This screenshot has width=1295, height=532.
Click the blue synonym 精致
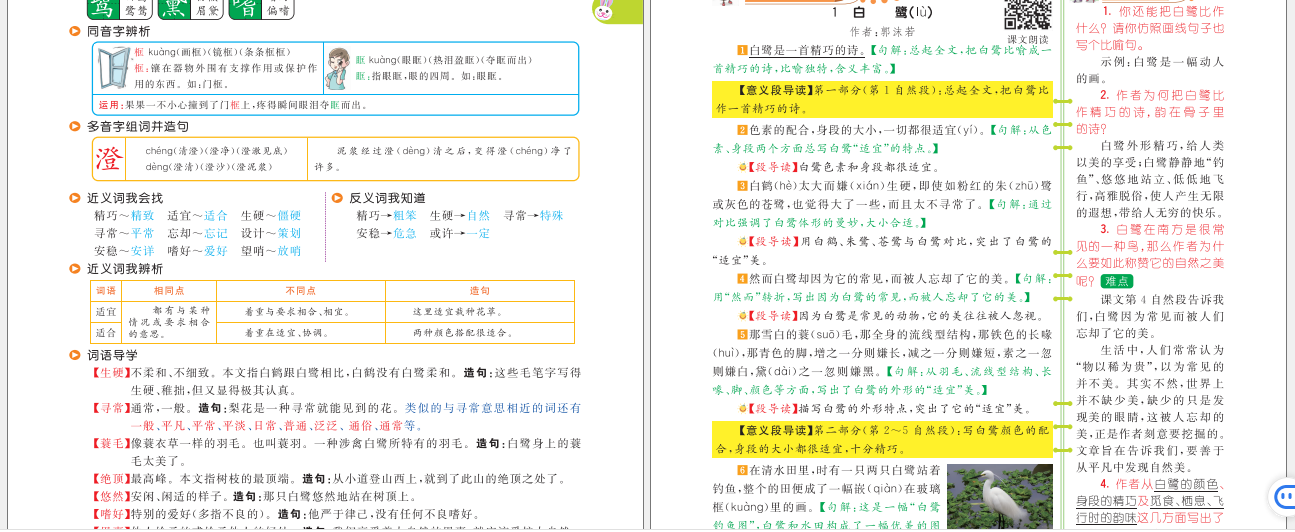click(143, 216)
